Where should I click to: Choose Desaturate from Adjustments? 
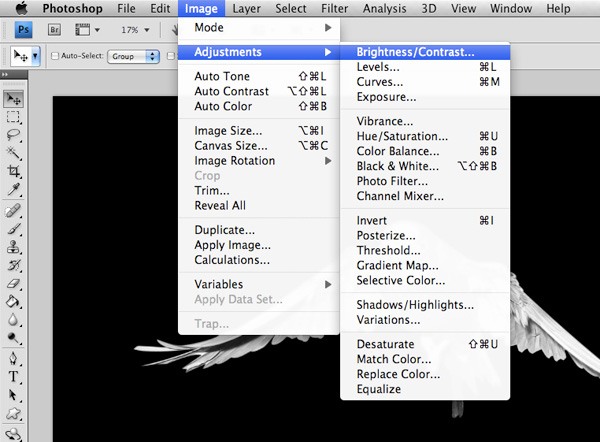[425, 344]
